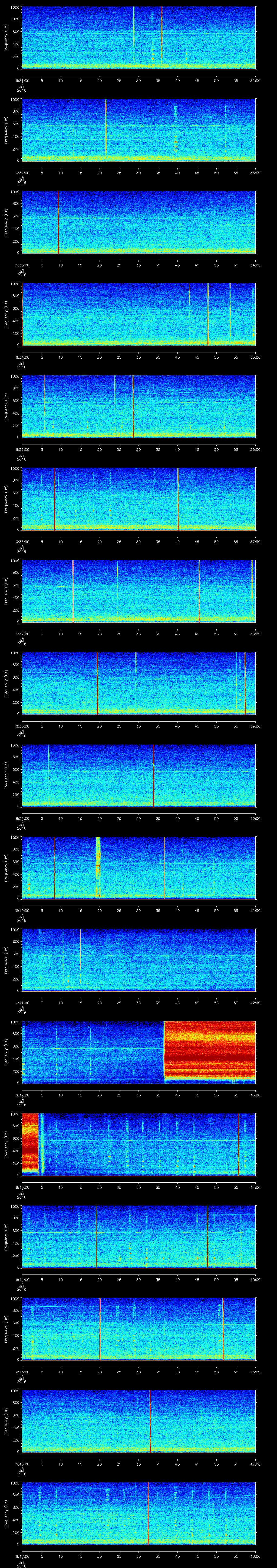
Task: Click the spectrogram panel starting at 6:36:00
Action: tap(139, 499)
